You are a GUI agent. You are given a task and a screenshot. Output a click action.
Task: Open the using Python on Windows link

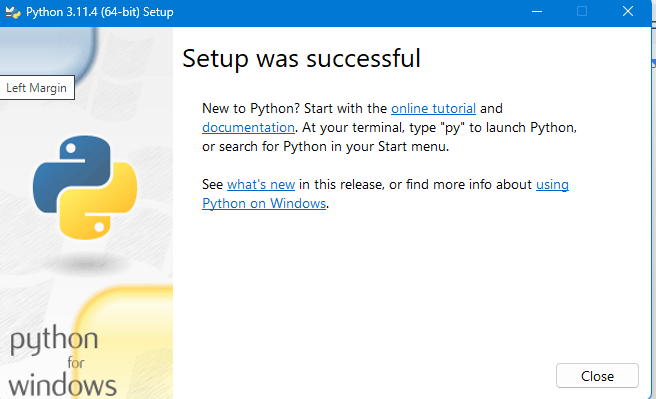pos(264,203)
